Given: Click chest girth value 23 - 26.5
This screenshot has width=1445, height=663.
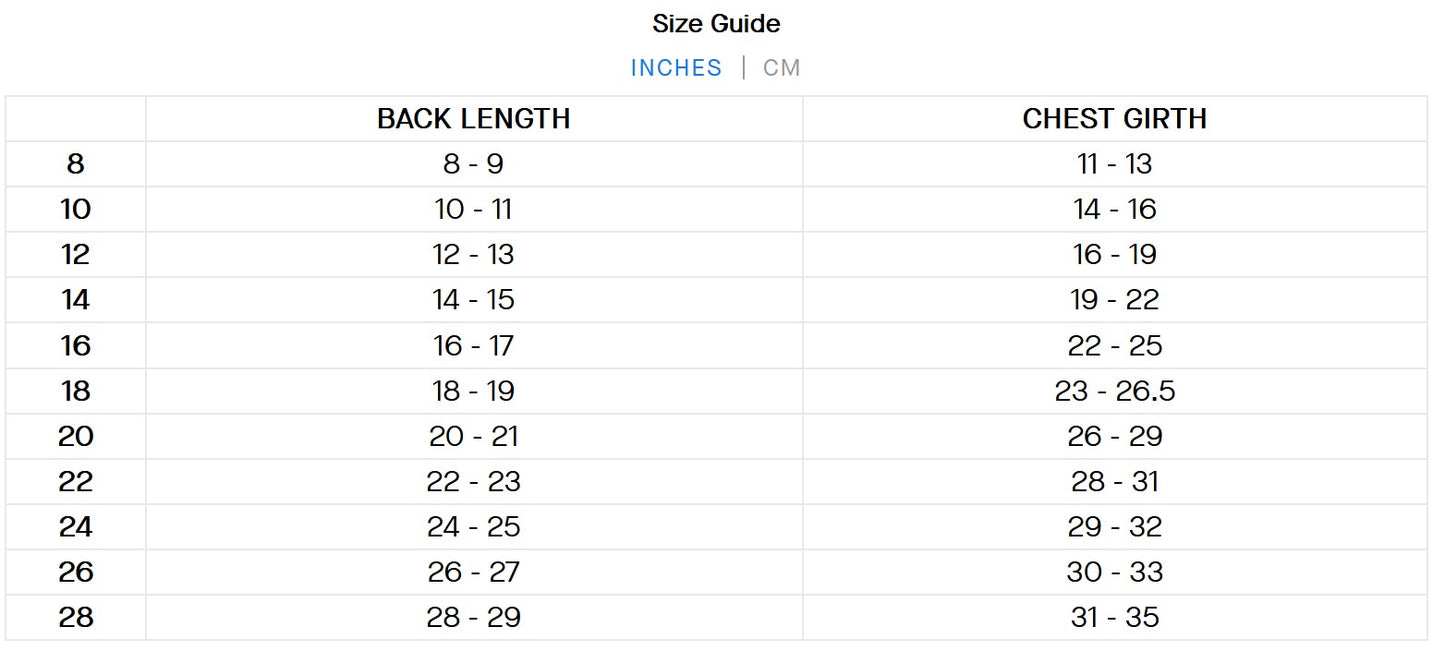Looking at the screenshot, I should point(1114,391).
